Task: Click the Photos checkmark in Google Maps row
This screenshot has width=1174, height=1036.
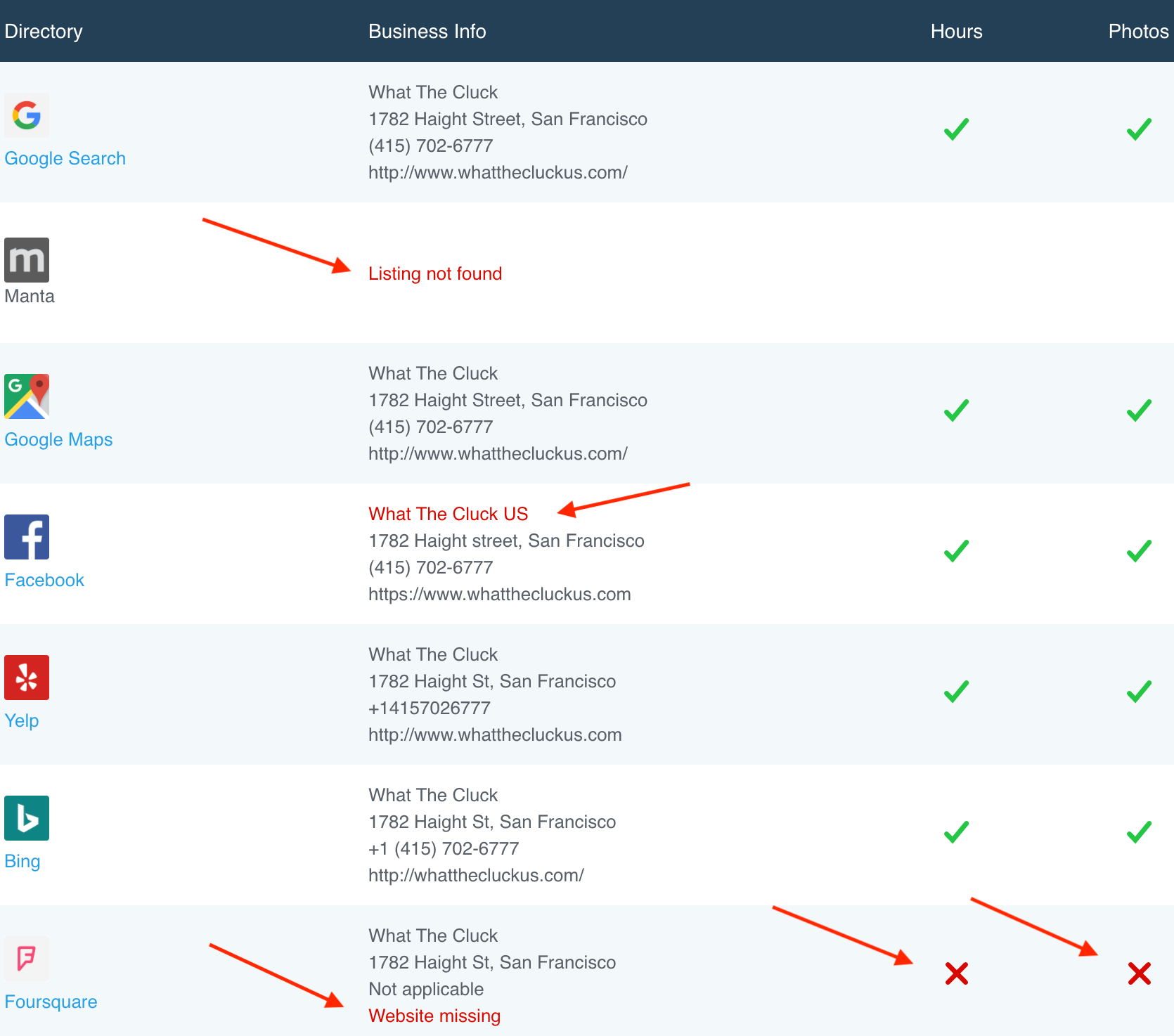Action: coord(1139,410)
